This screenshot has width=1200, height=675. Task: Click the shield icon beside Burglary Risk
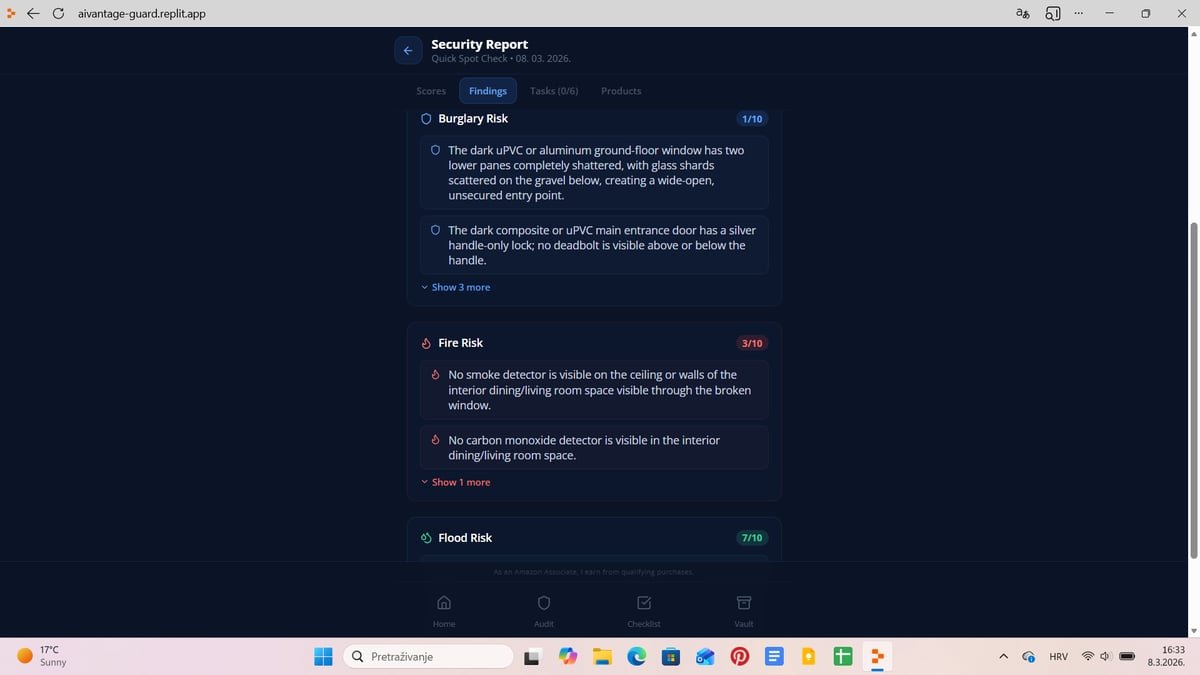(x=426, y=118)
